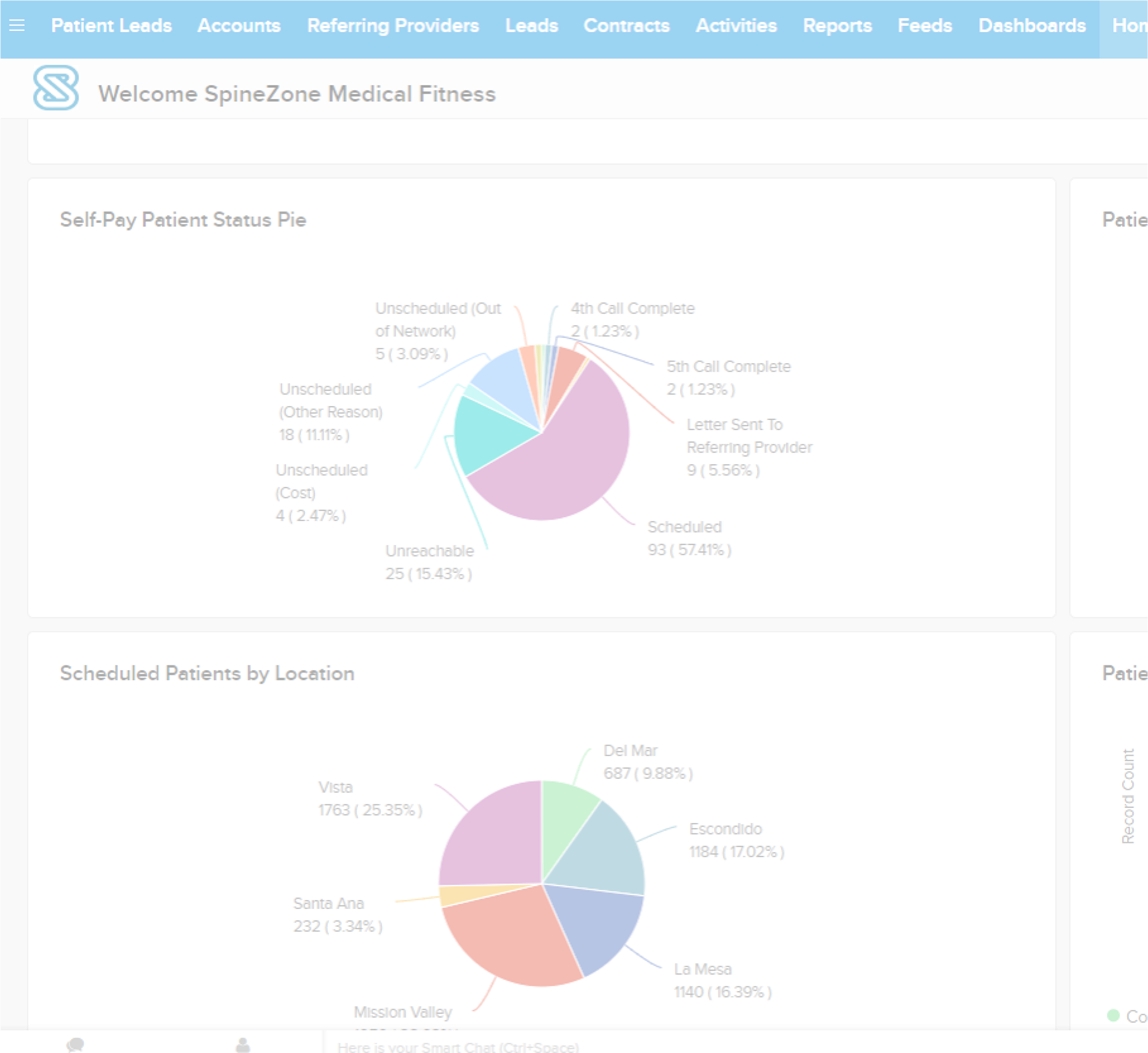
Task: Open the Reports module
Action: [837, 26]
